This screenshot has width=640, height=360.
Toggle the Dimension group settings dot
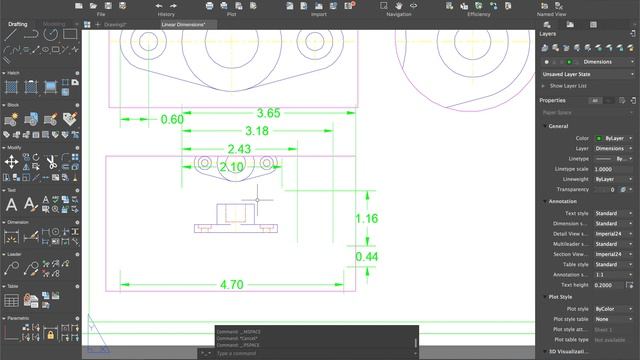(x=77, y=222)
